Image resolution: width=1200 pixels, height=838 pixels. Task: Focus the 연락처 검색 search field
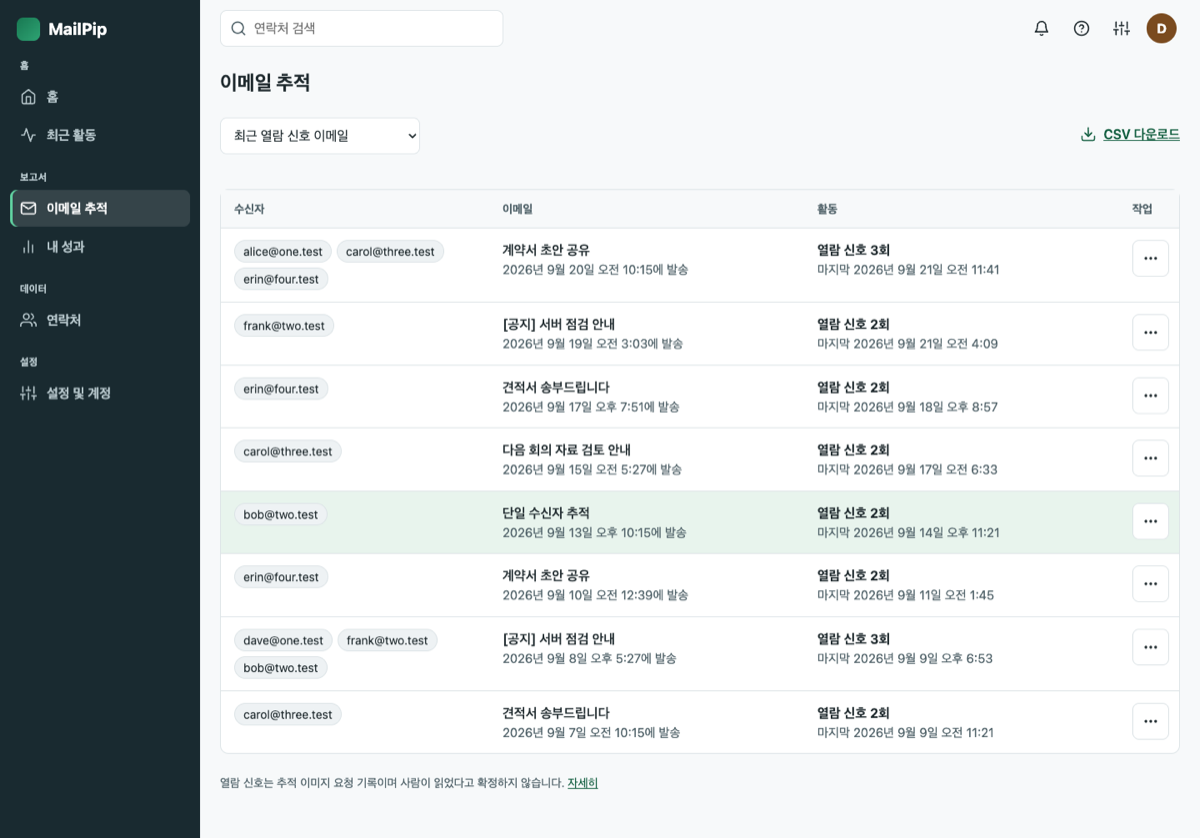361,28
